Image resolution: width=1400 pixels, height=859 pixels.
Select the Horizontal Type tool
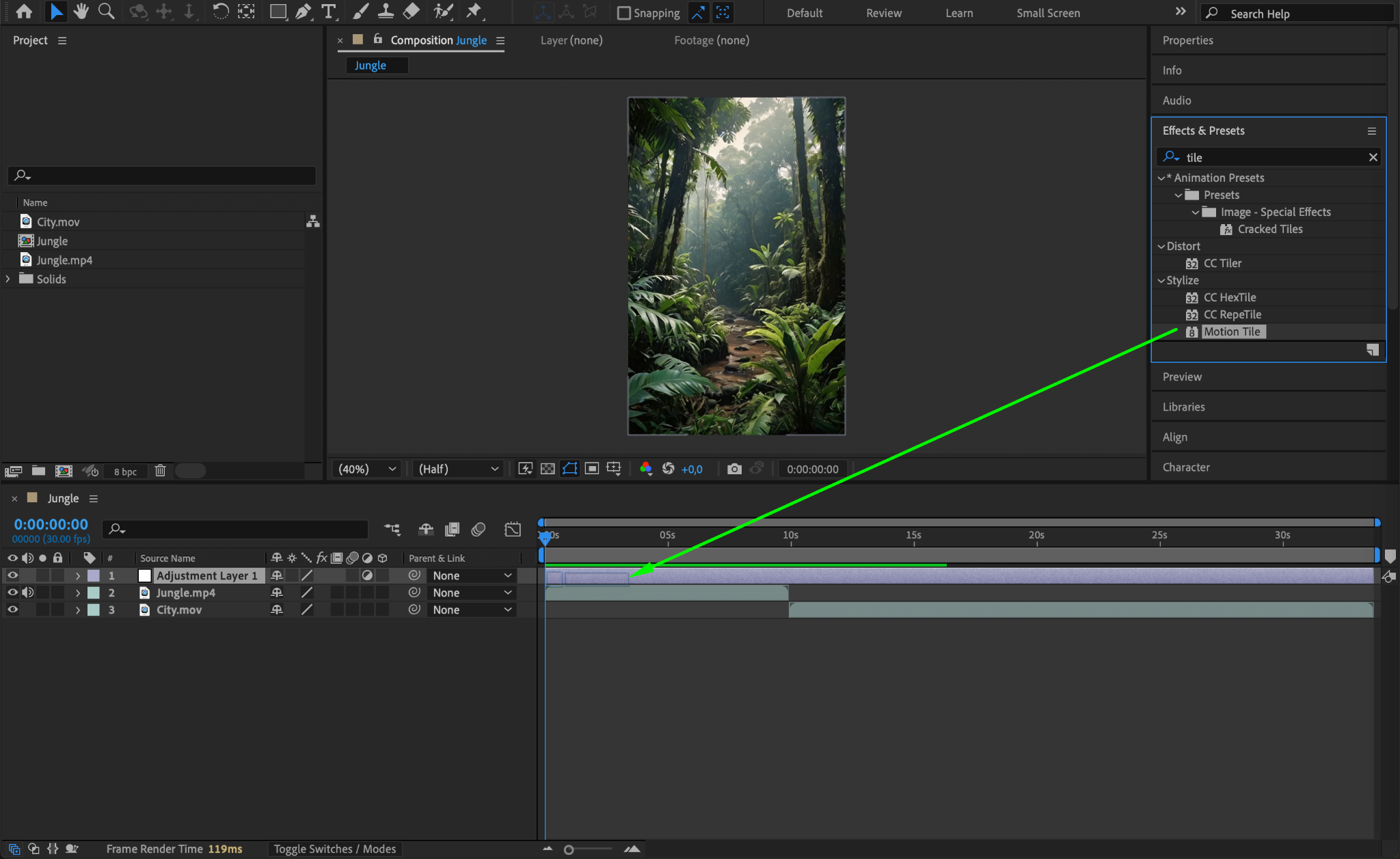[329, 12]
